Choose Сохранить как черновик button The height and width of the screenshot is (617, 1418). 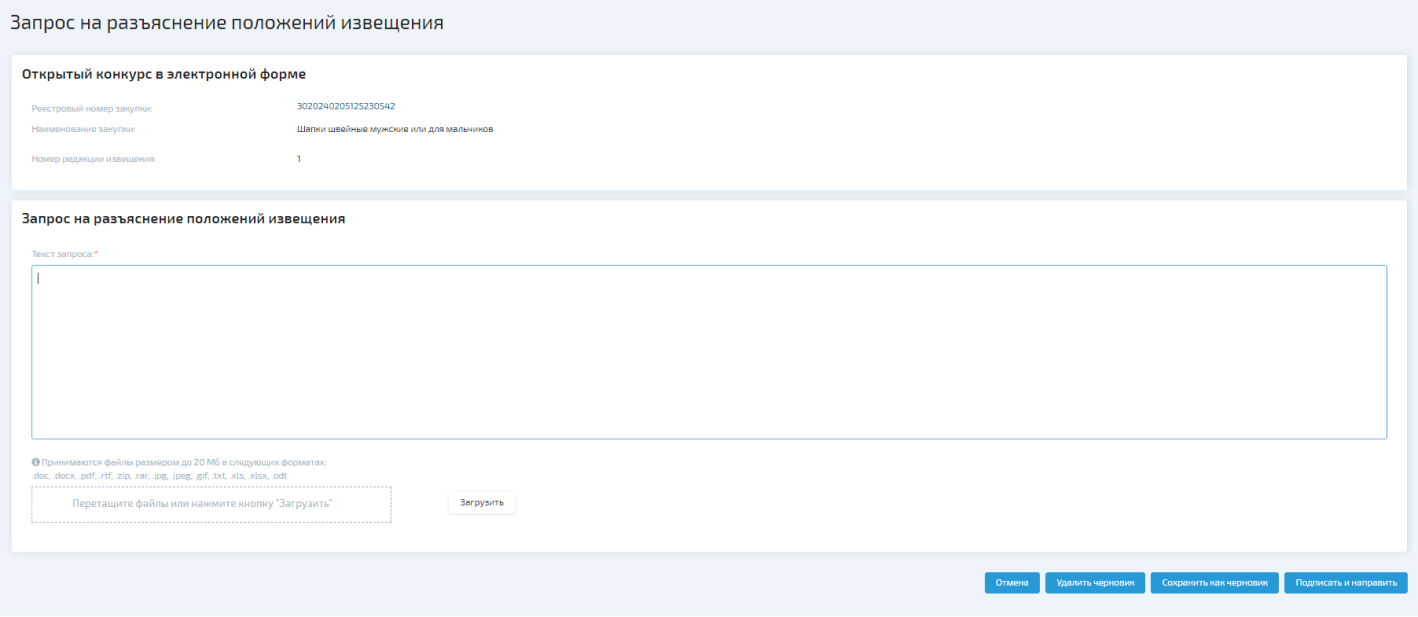click(1214, 583)
